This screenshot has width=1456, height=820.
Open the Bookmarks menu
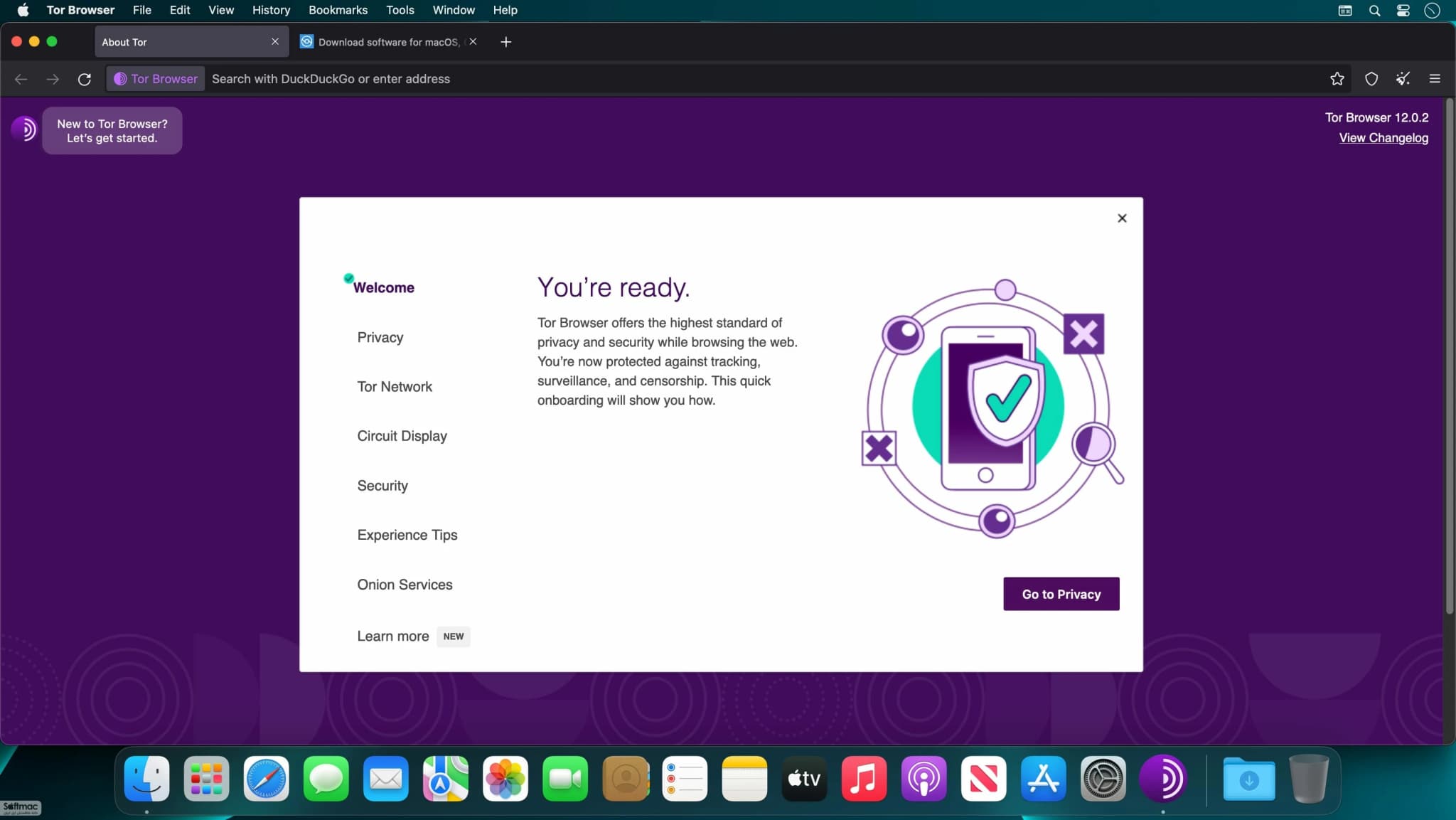(x=338, y=10)
